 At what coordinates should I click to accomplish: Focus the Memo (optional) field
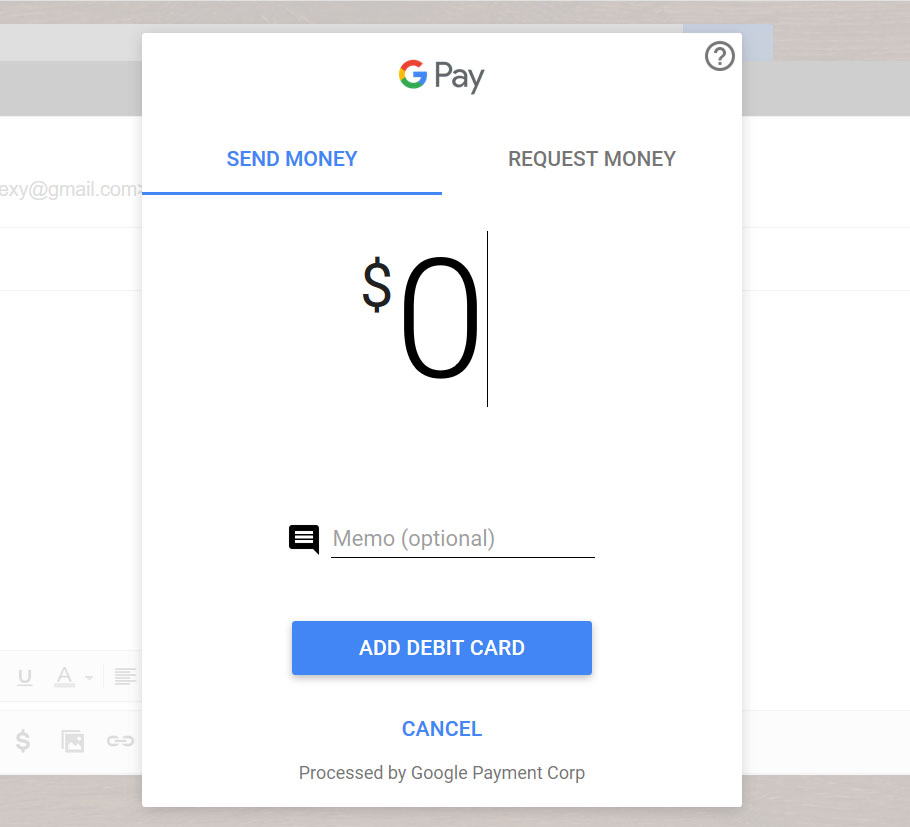click(x=463, y=539)
